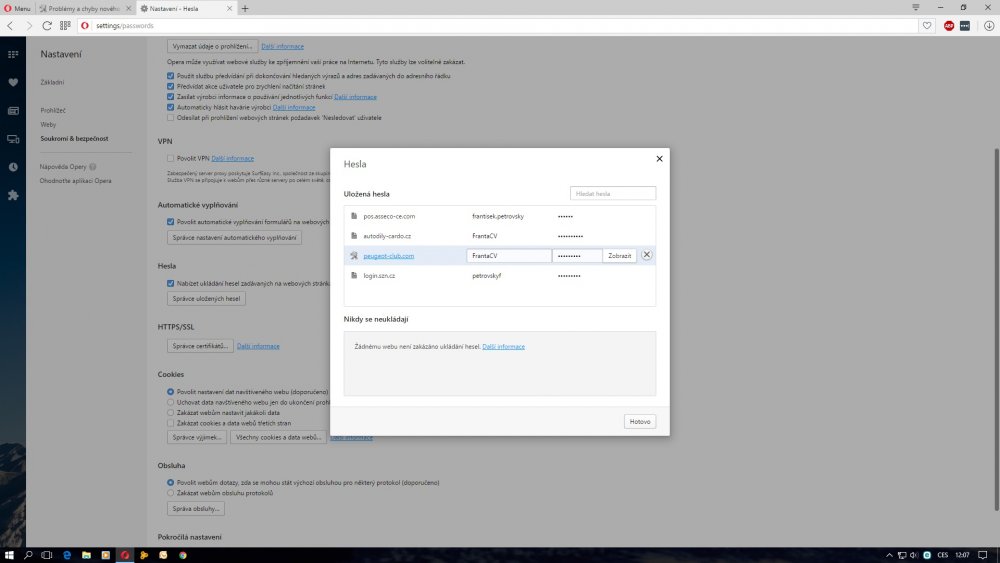Select Prohlížeč settings section
1000x563 pixels.
point(53,110)
